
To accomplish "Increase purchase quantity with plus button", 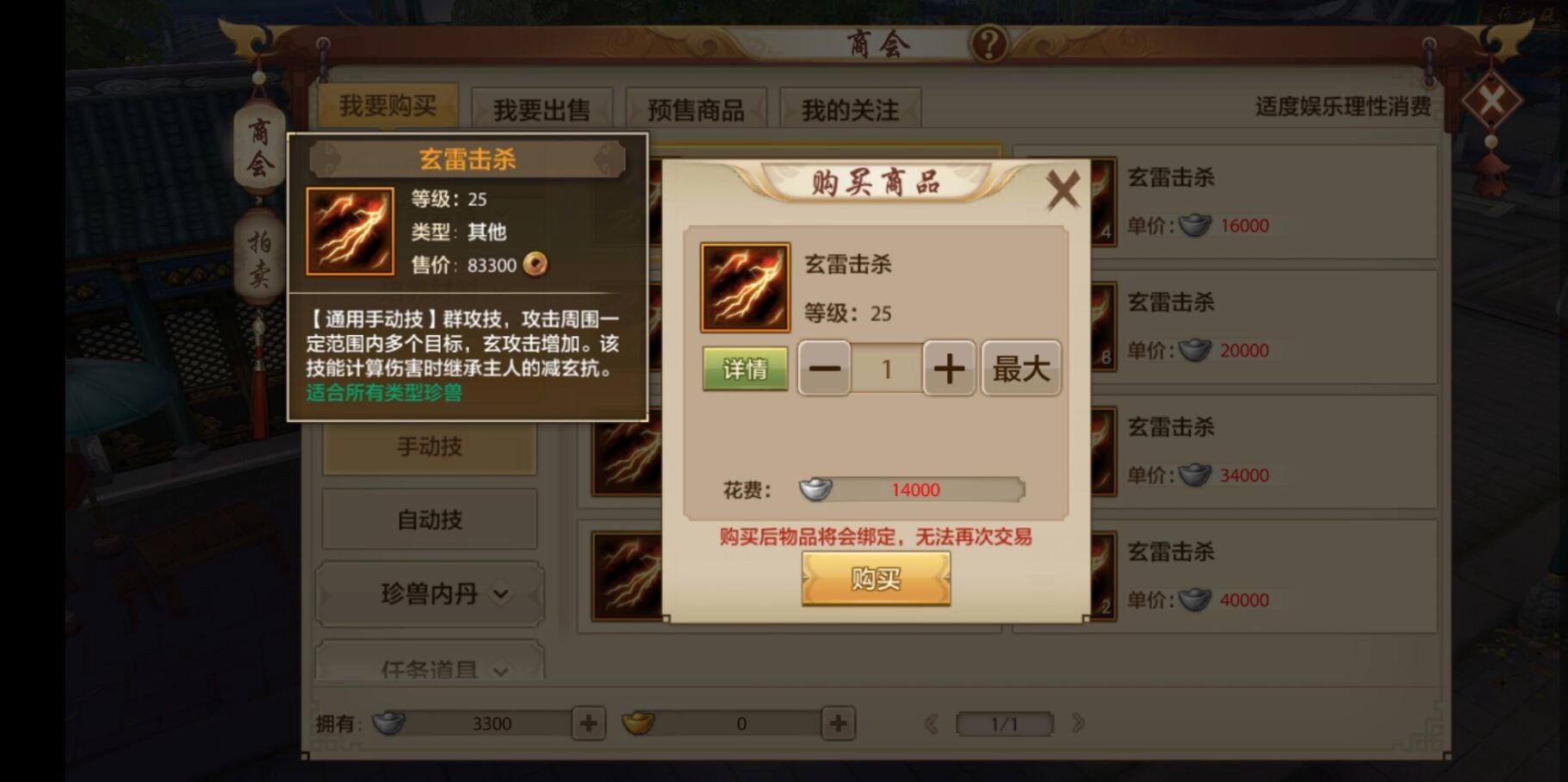I will 949,369.
